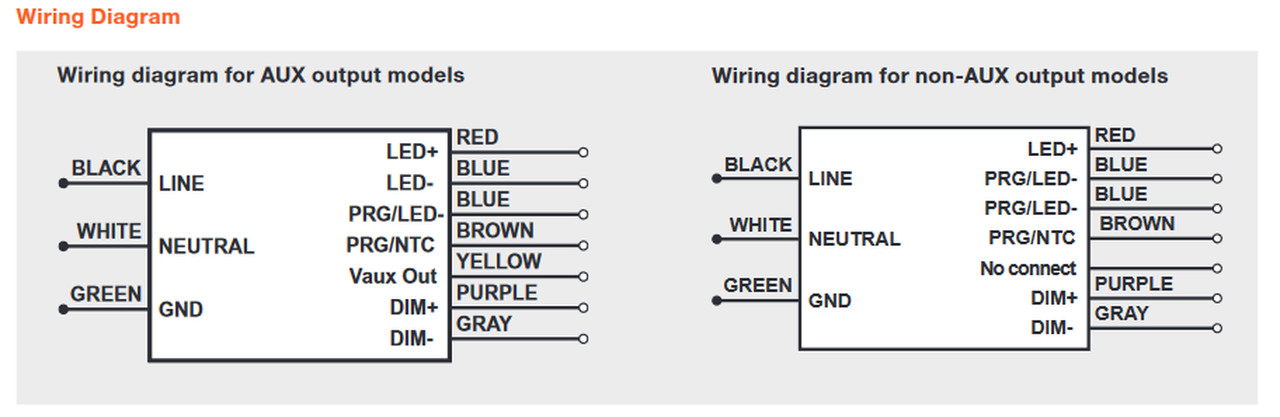Click the WHITE wire label in AUX diagram

tap(109, 231)
